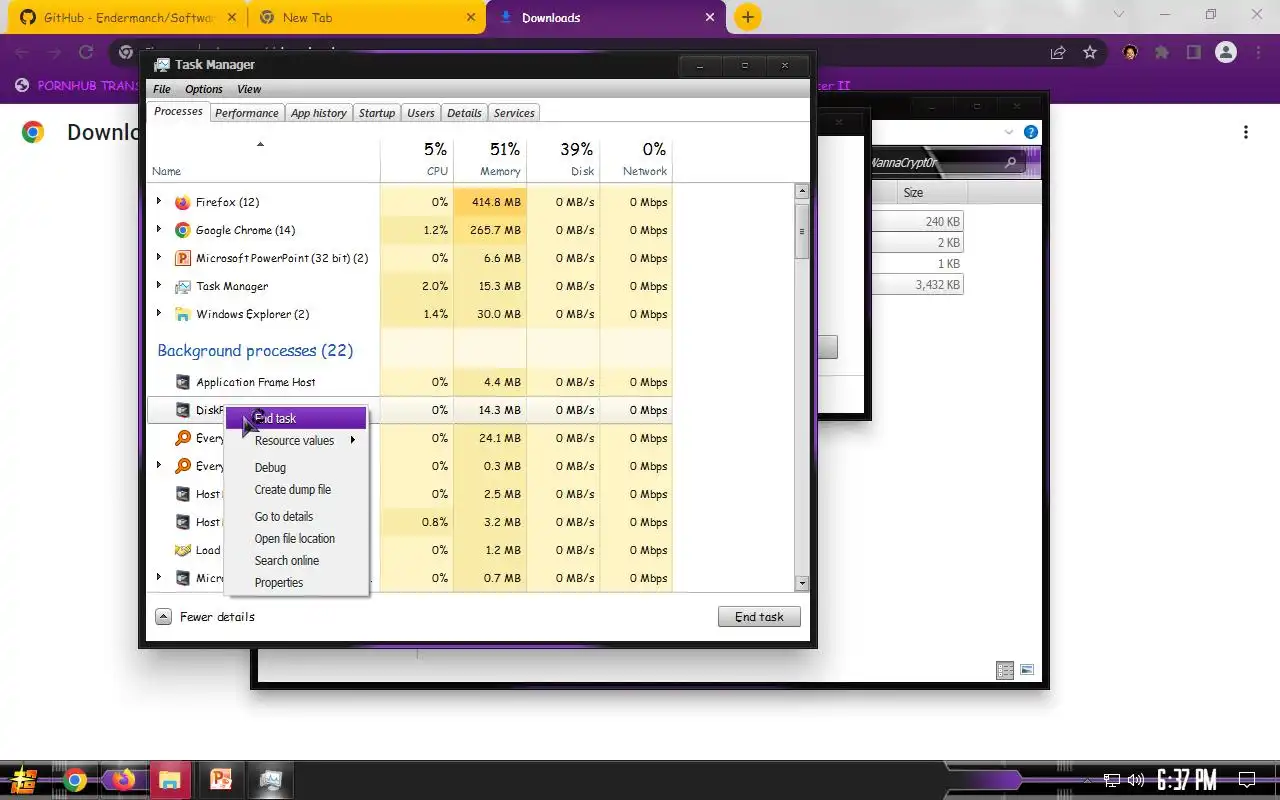Viewport: 1280px width, 800px height.
Task: Switch Explorer to the large icons view icon
Action: tap(1026, 671)
